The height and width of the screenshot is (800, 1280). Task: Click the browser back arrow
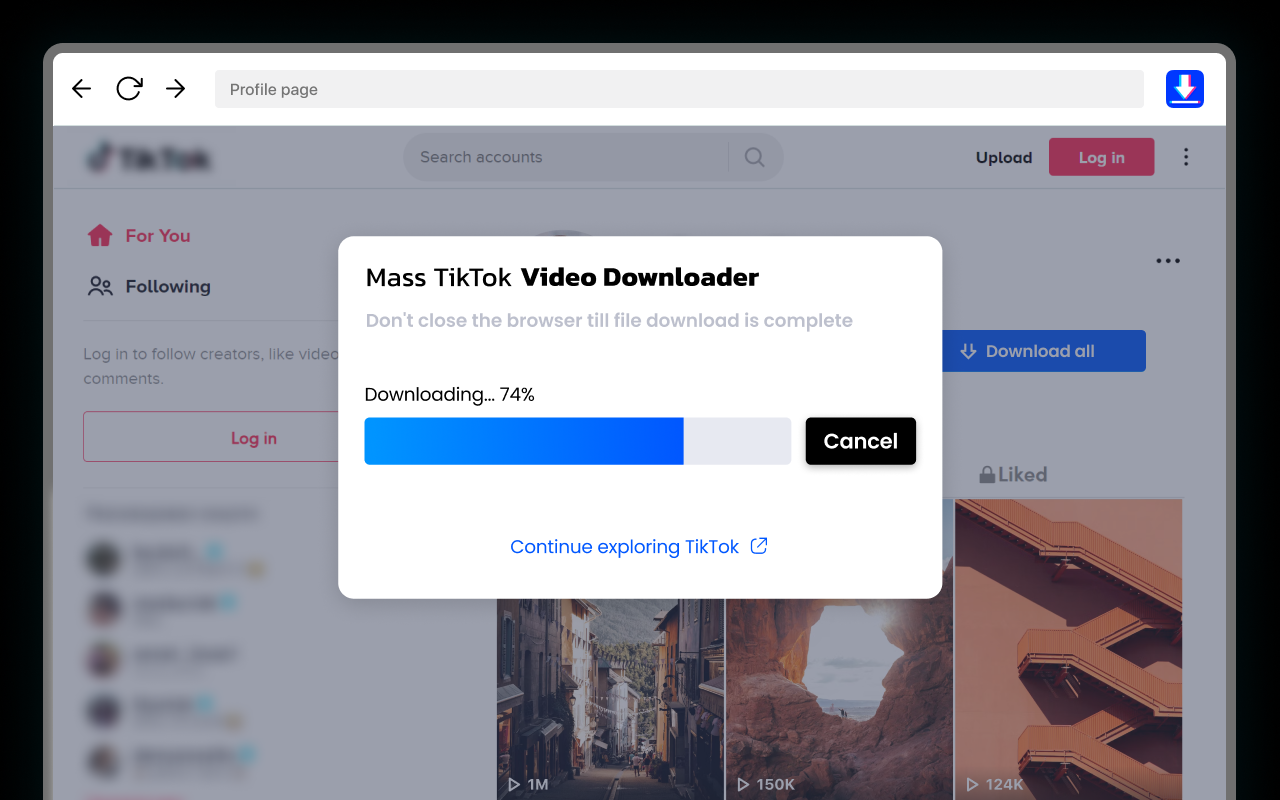[x=81, y=88]
